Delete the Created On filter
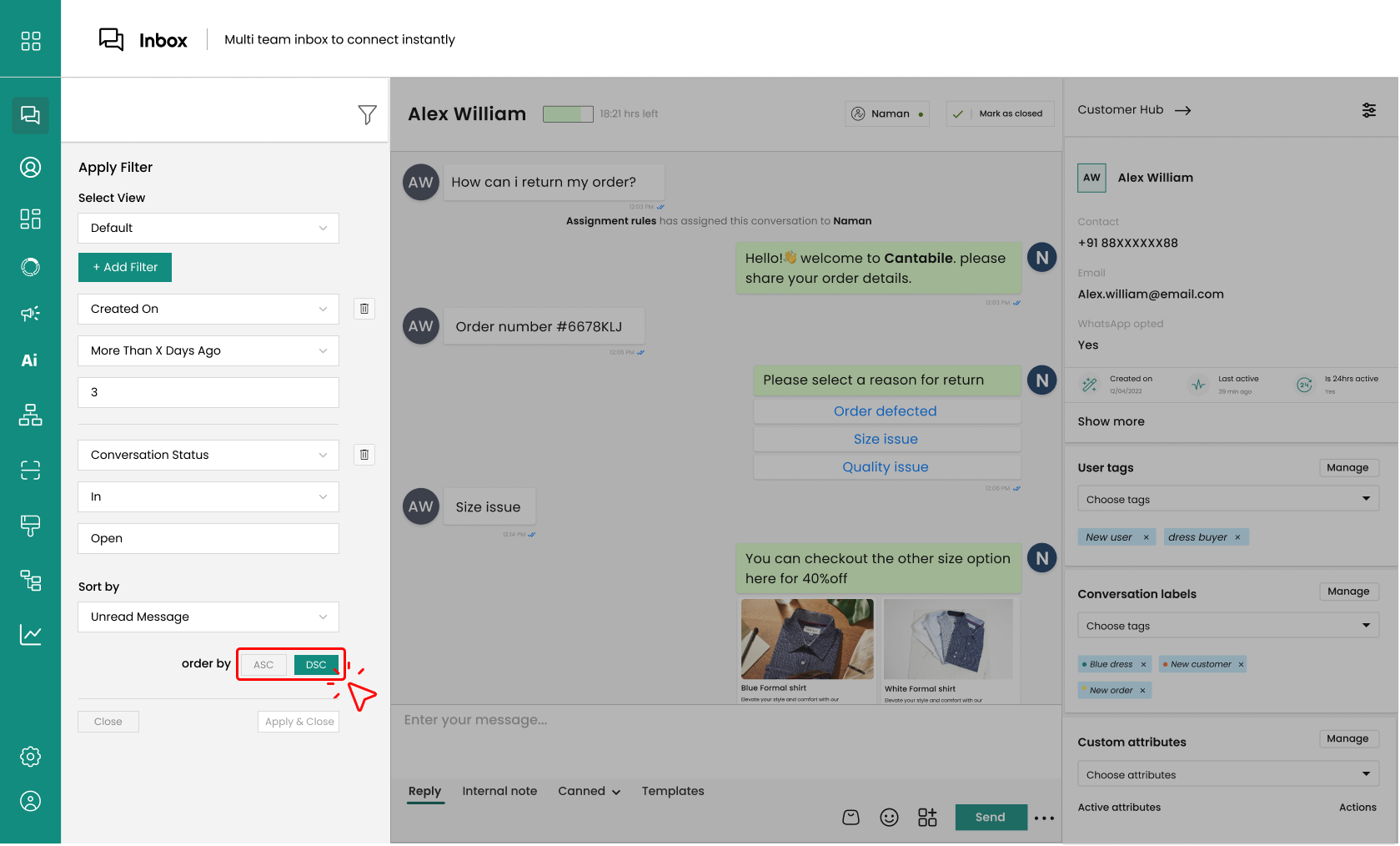This screenshot has height=846, width=1400. (x=364, y=309)
